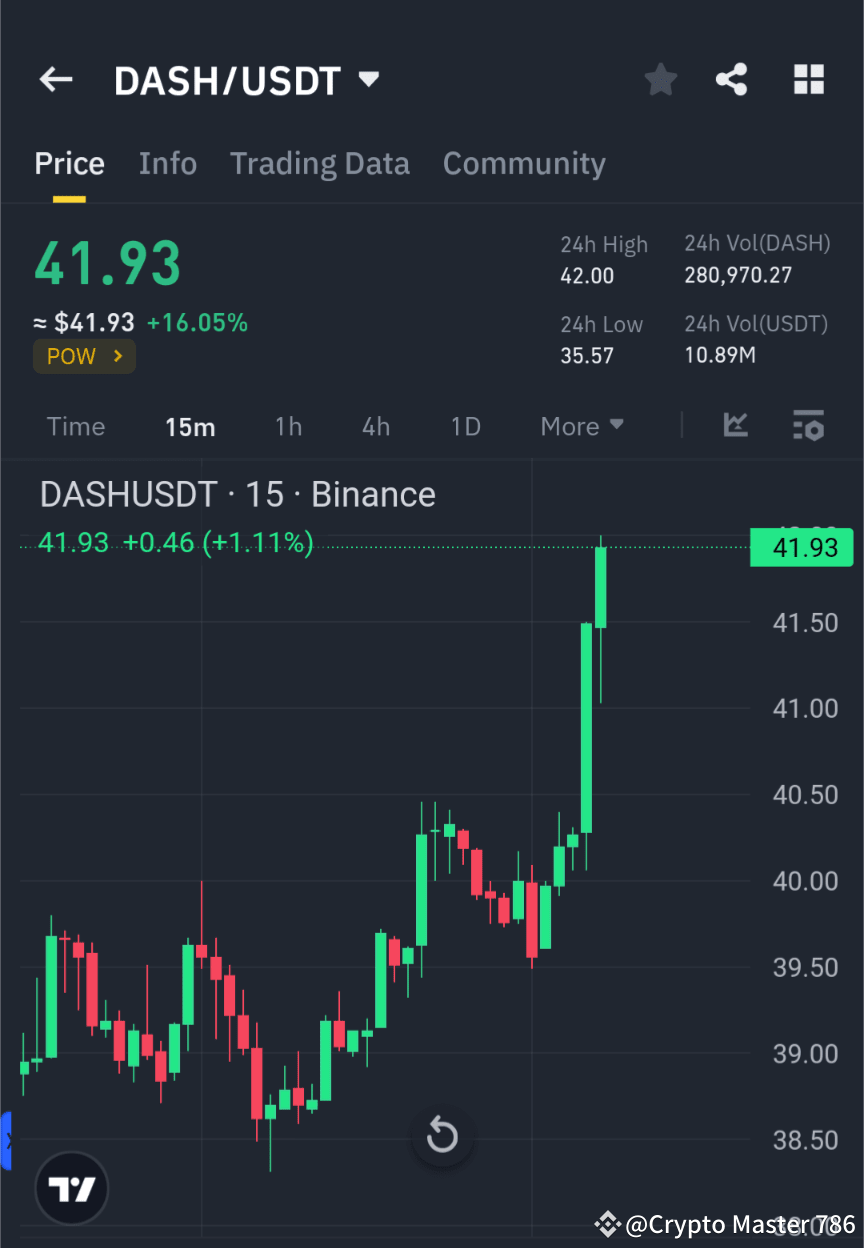864x1248 pixels.
Task: Select the 1h timeframe
Action: 288,426
